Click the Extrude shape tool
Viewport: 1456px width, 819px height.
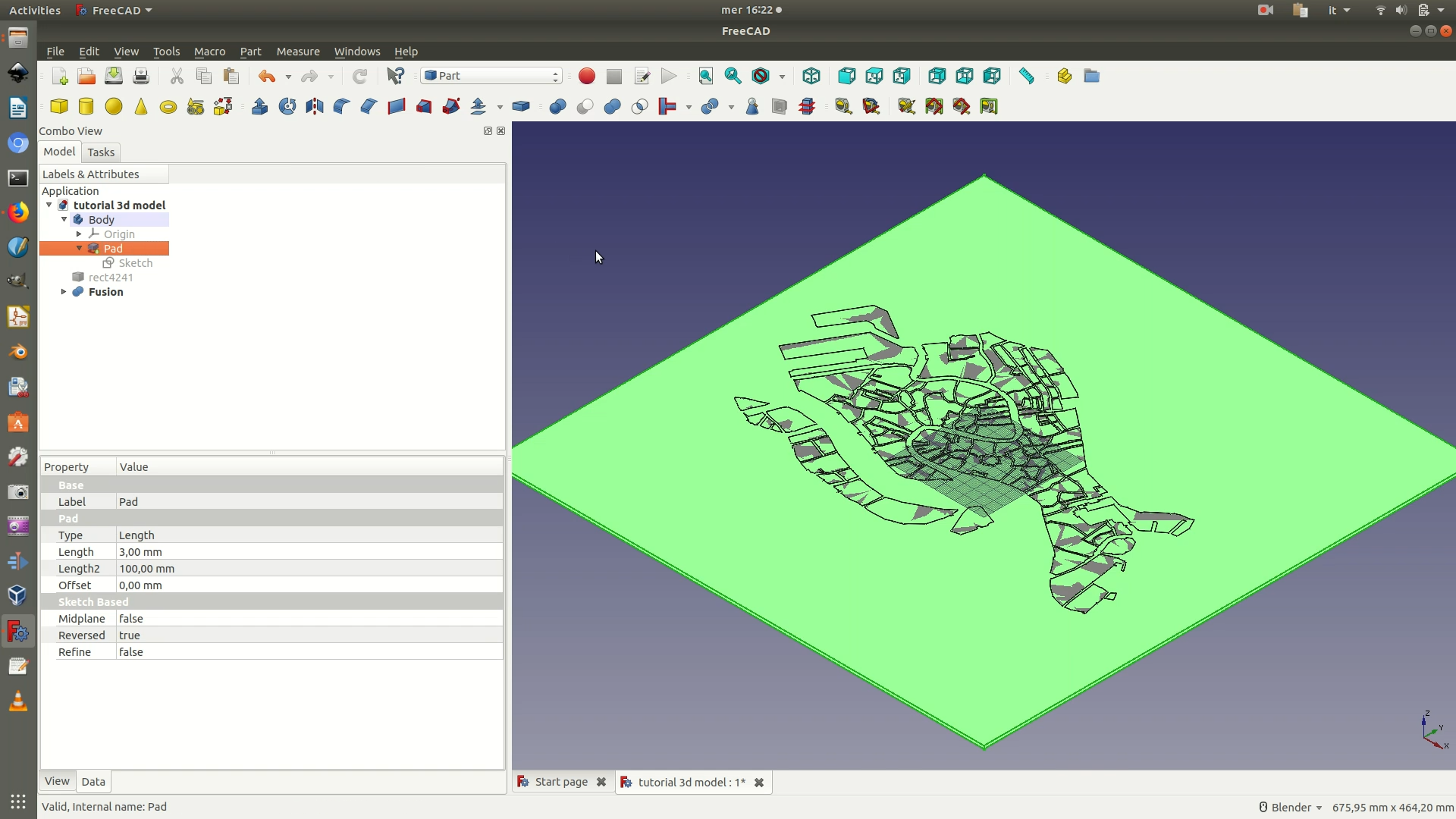tap(260, 106)
